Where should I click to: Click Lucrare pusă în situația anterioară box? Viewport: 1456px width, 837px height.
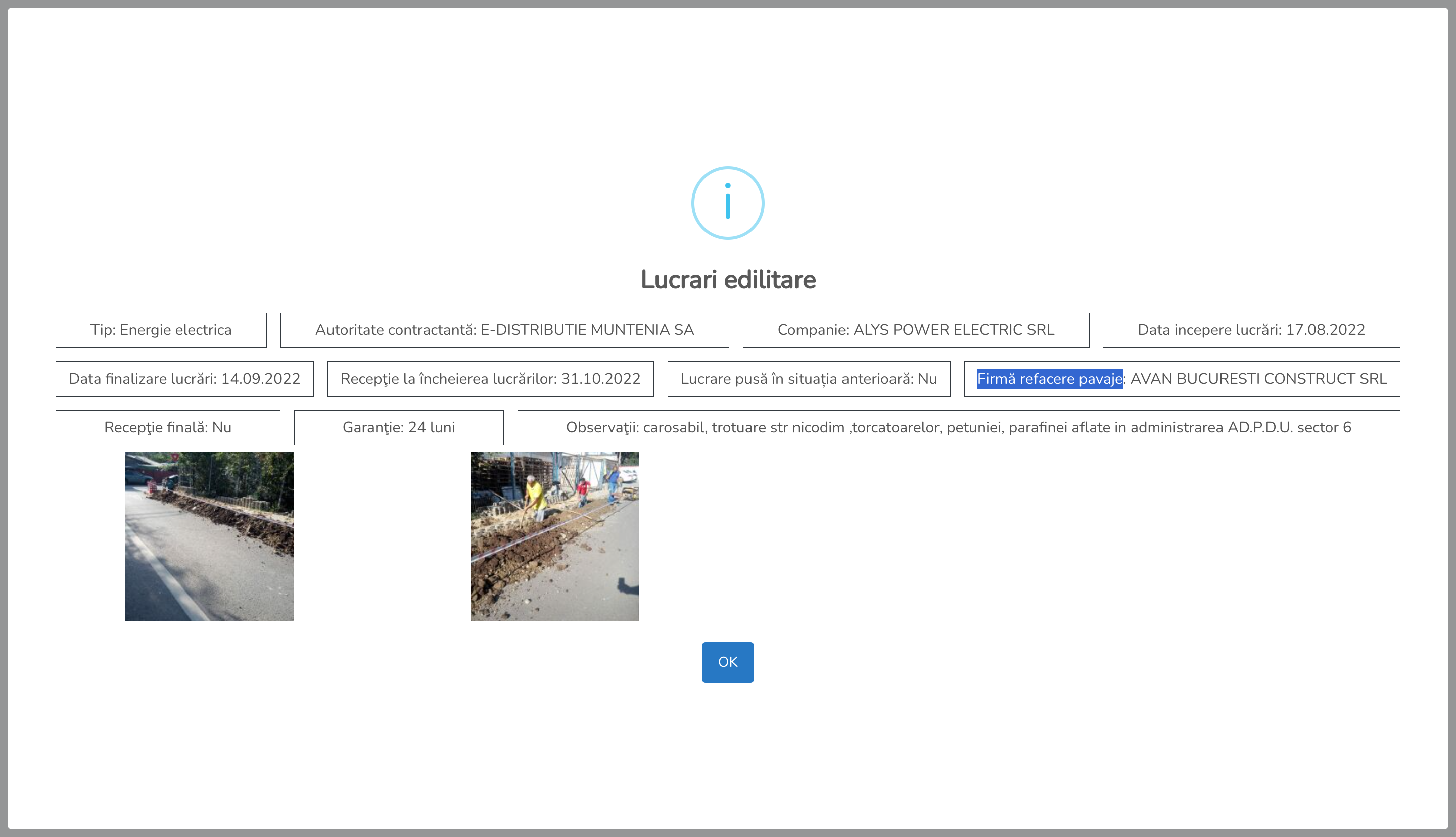(808, 379)
